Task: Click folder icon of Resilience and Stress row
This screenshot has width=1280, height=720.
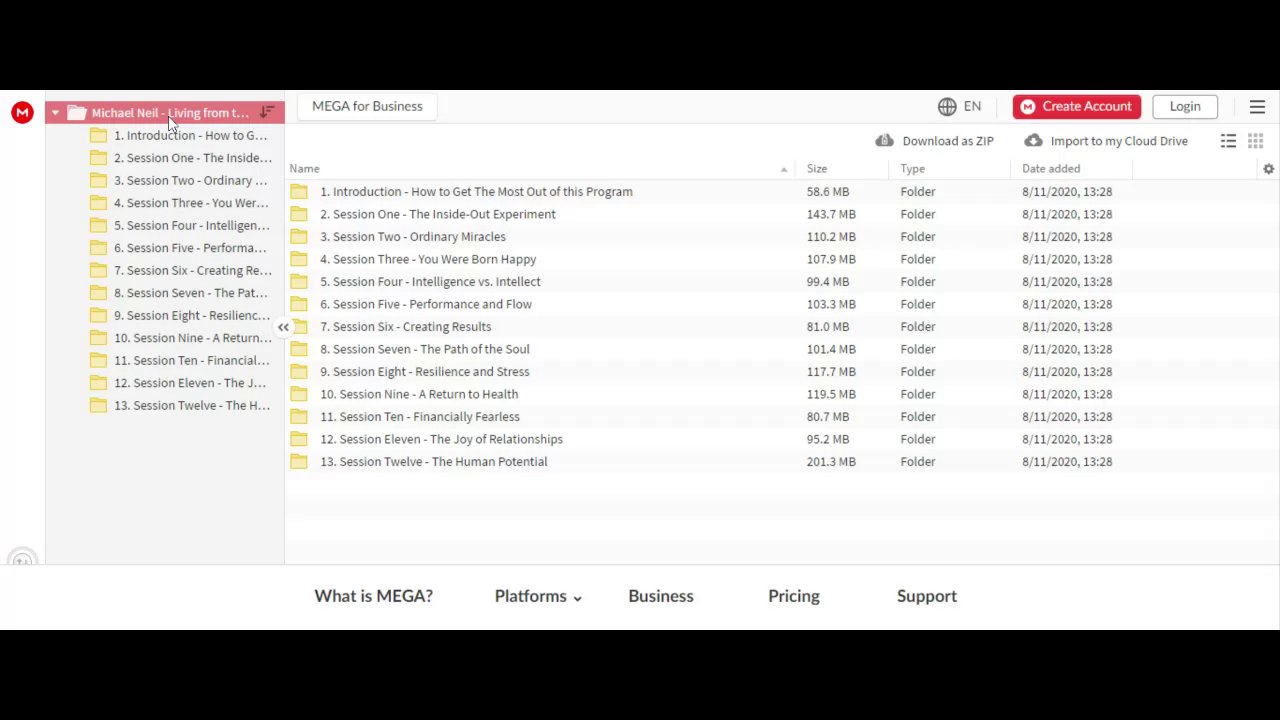Action: (299, 371)
